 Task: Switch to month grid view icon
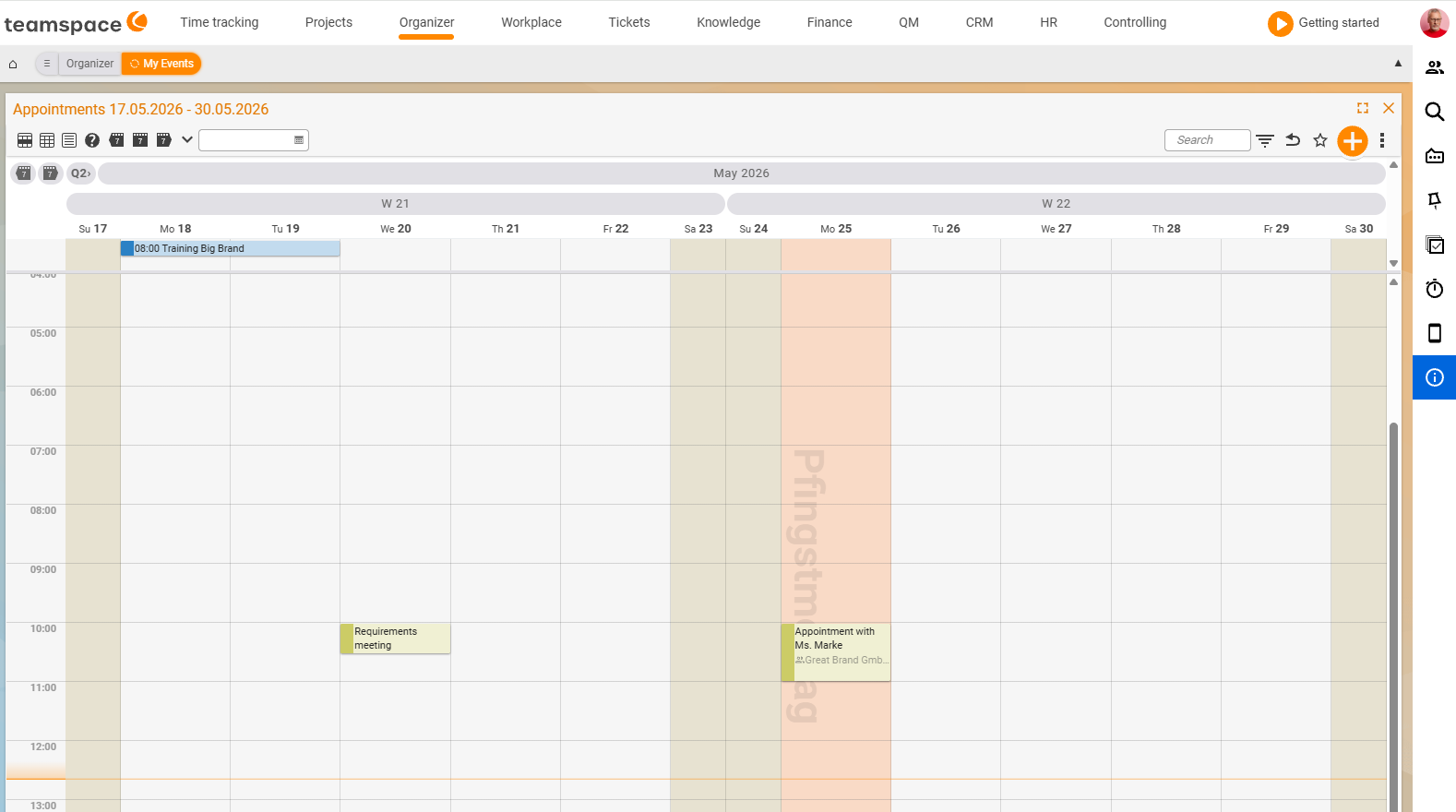[x=47, y=140]
